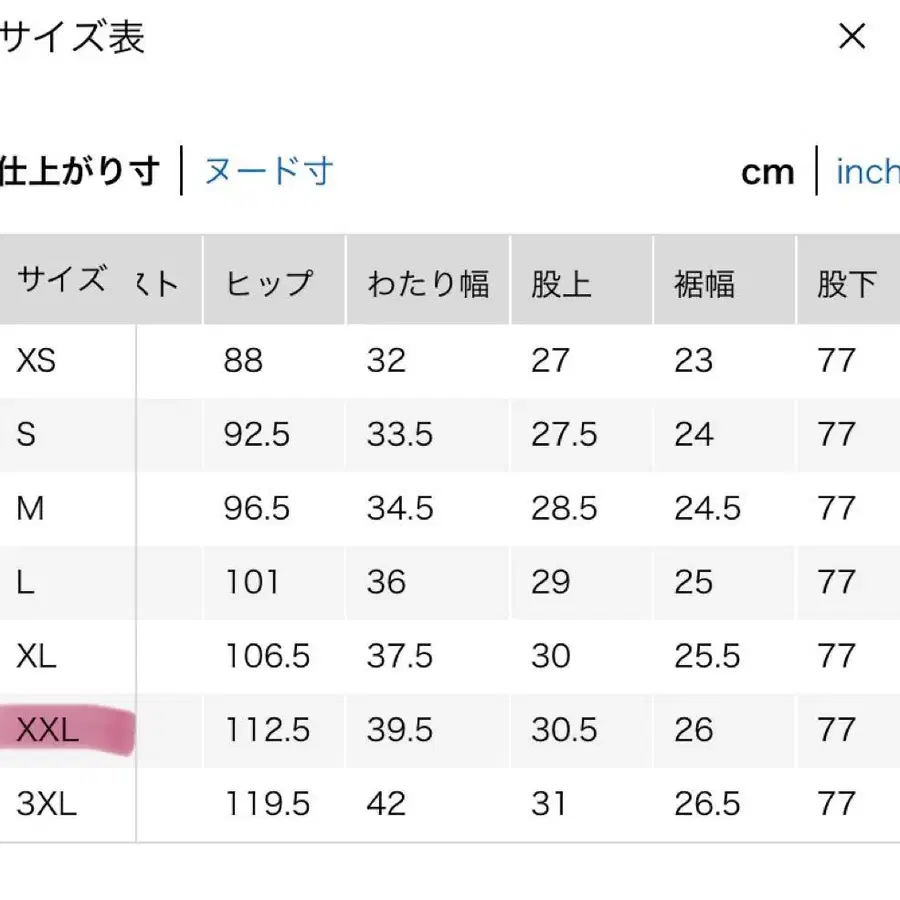Select the highlighted XXL size row
This screenshot has height=900, width=900.
(47, 730)
